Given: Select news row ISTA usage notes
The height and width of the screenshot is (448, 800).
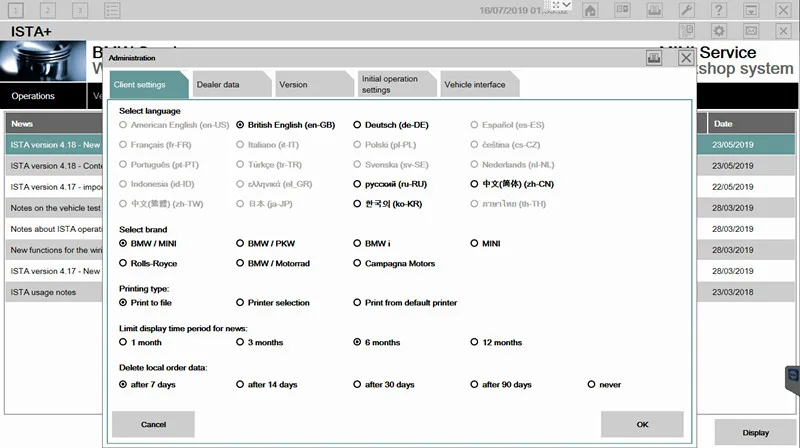Looking at the screenshot, I should pos(54,292).
